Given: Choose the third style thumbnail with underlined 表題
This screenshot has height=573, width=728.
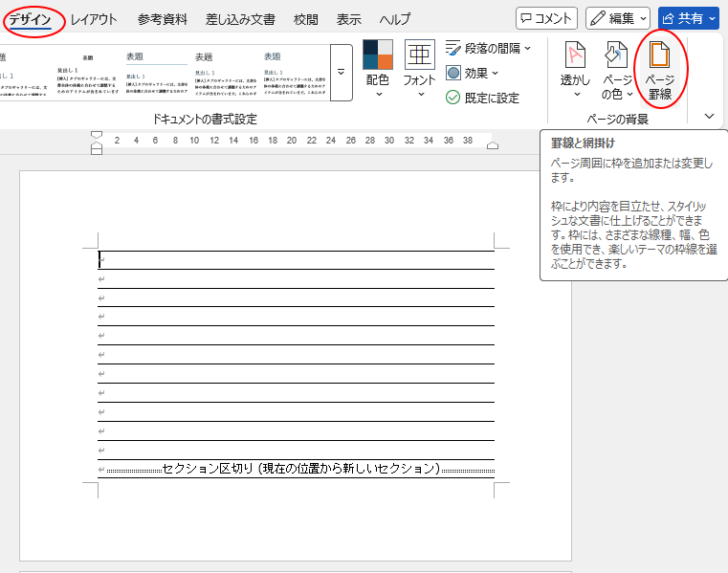Looking at the screenshot, I should pyautogui.click(x=156, y=73).
